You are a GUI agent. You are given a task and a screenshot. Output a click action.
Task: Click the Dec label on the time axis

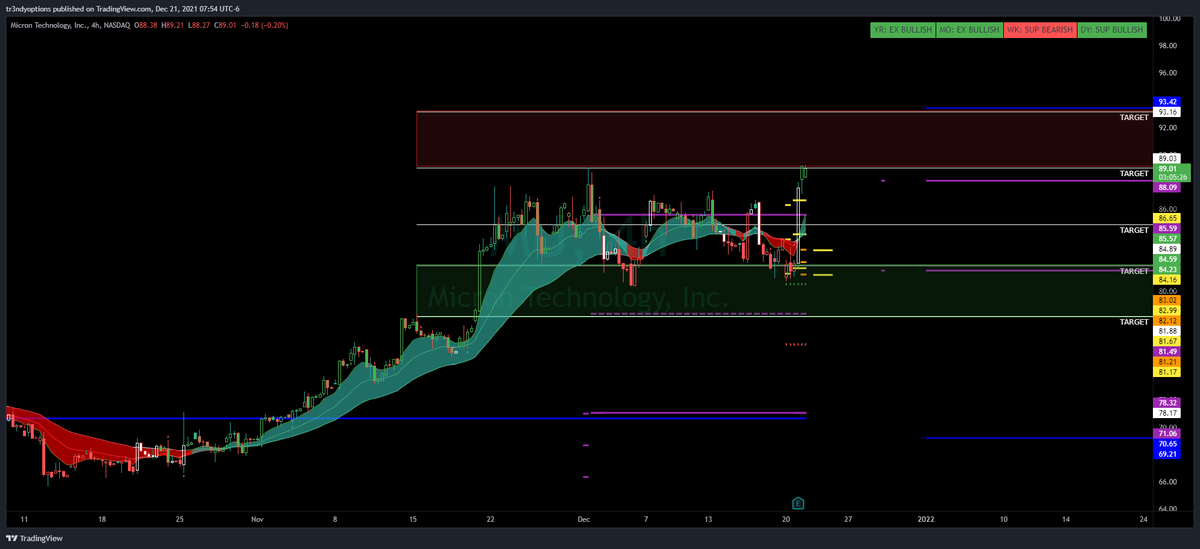point(582,520)
